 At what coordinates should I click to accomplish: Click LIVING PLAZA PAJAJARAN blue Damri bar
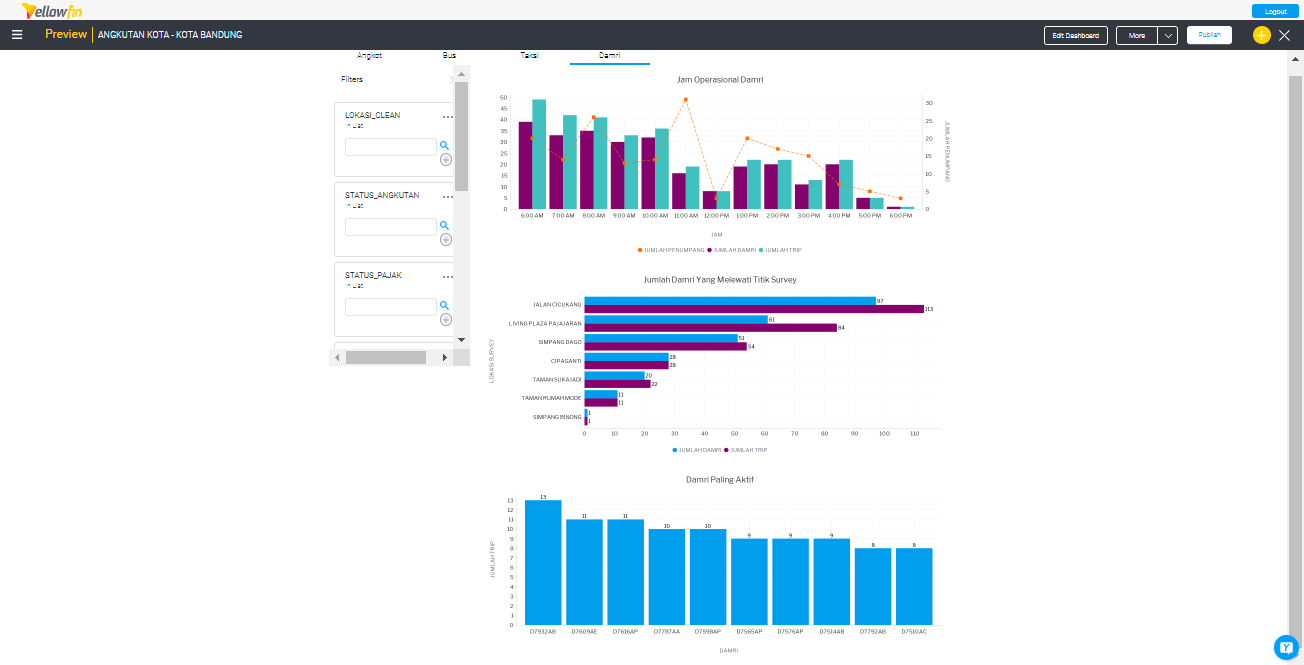click(x=676, y=320)
